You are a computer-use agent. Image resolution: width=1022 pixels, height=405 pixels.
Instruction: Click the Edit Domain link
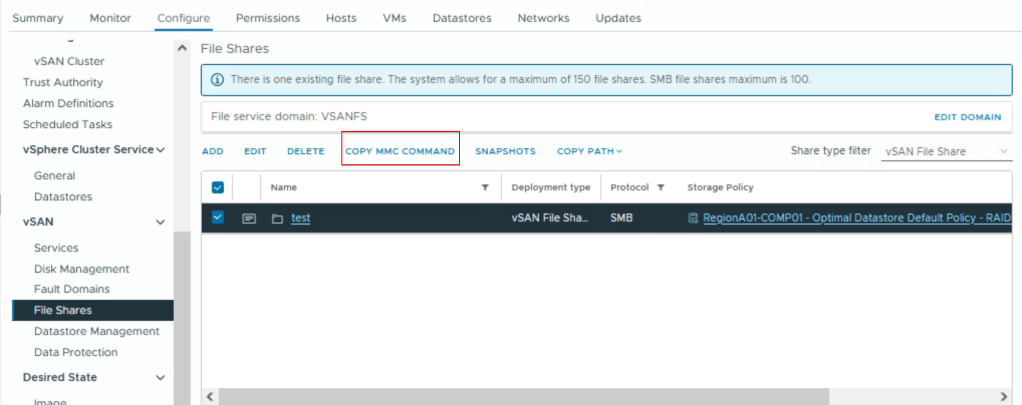[x=967, y=117]
